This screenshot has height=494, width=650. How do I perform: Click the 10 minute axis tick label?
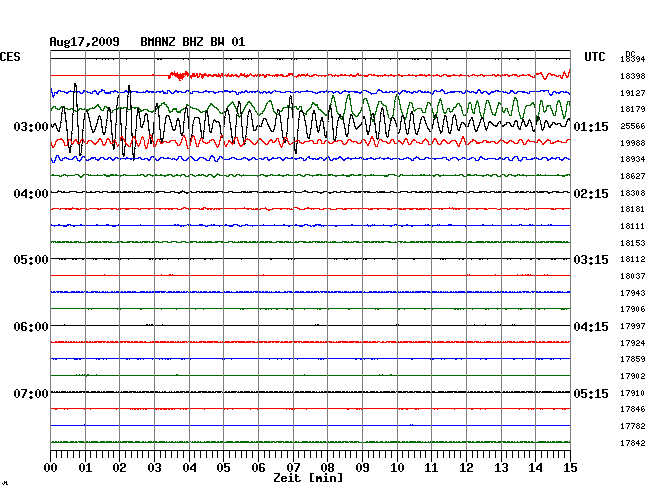397,468
